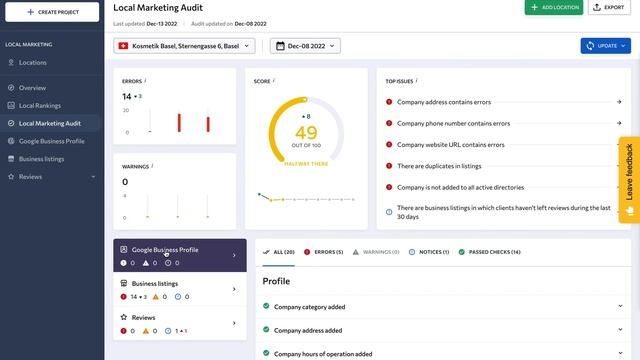This screenshot has height=360, width=640.
Task: Select the Google Business Profile category card
Action: pyautogui.click(x=180, y=255)
